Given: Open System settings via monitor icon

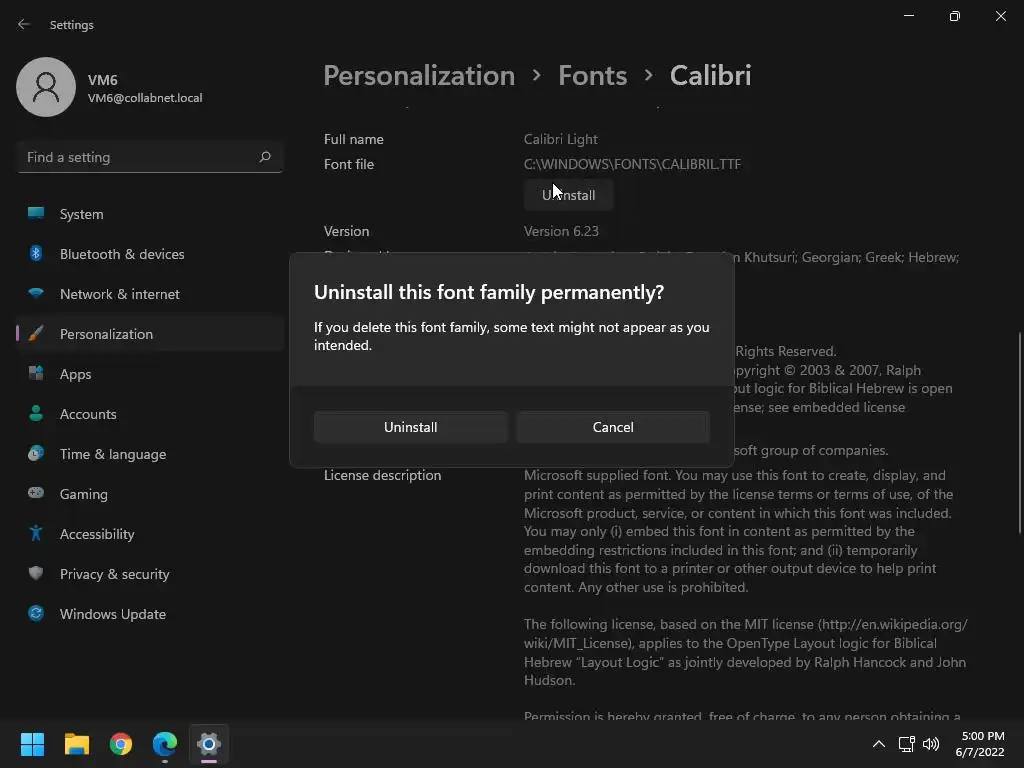Looking at the screenshot, I should tap(36, 214).
